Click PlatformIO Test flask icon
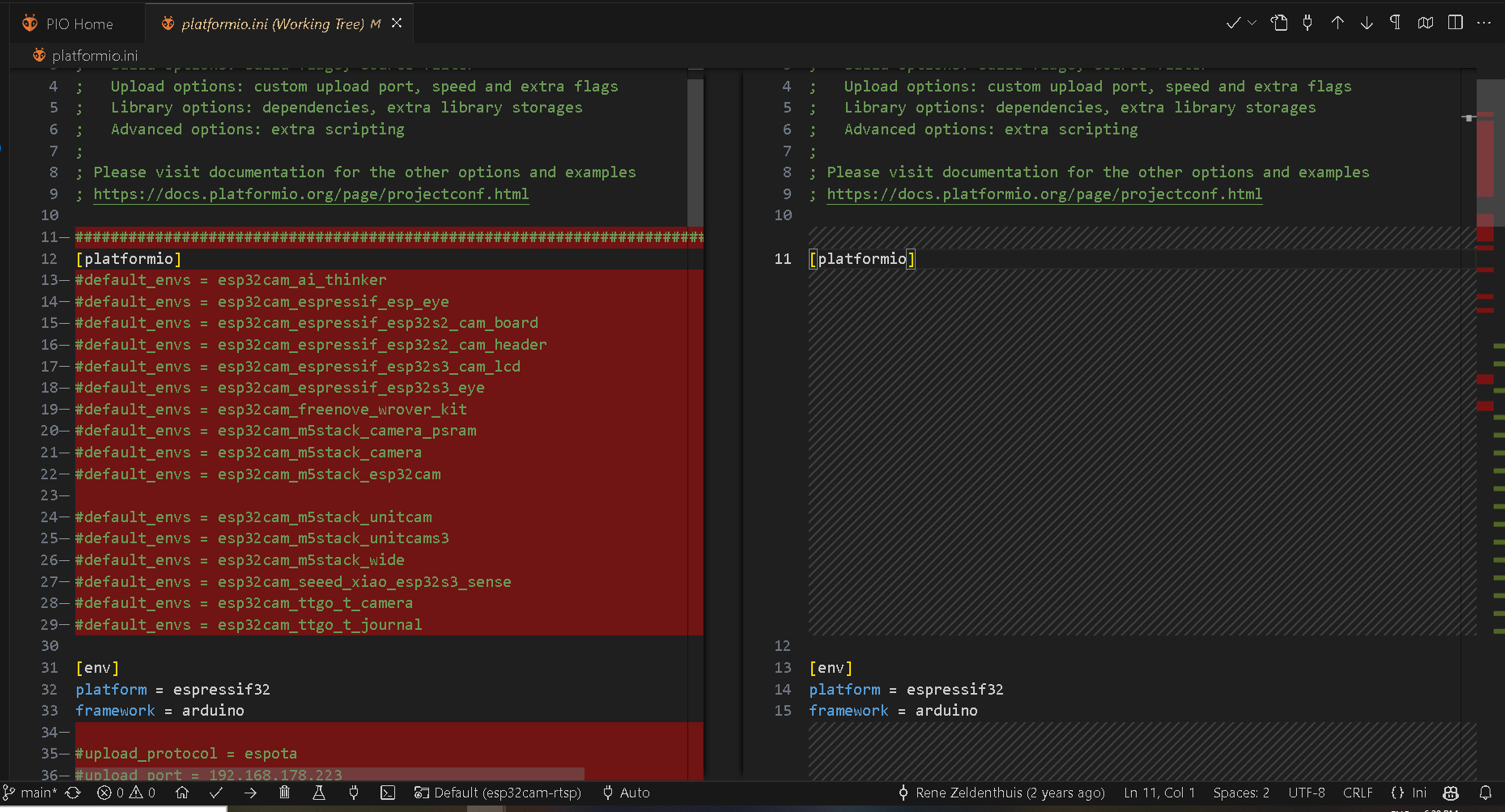Screen dimensions: 1505x812 pyautogui.click(x=319, y=793)
